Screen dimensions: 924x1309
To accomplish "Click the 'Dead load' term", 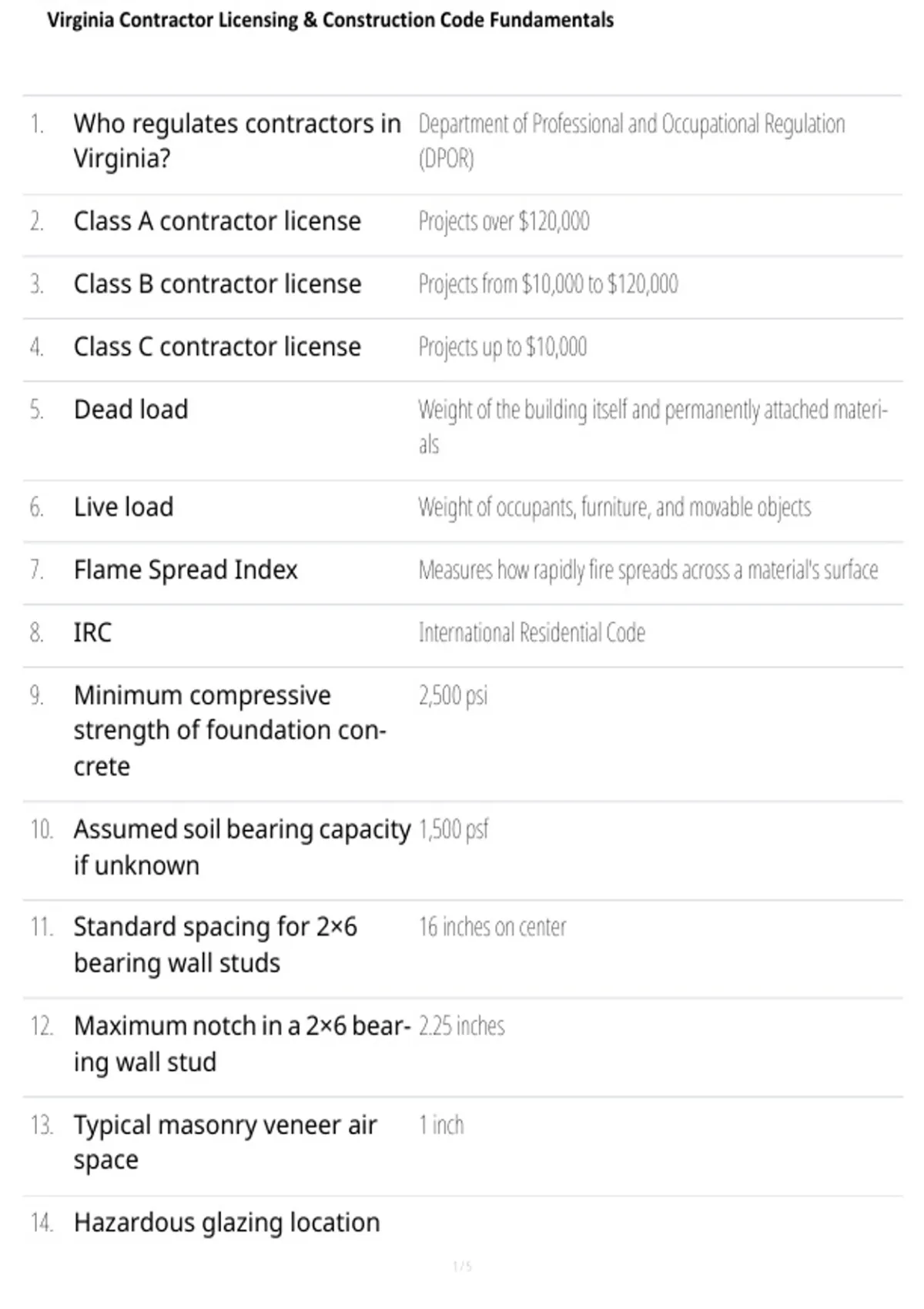I will coord(131,410).
